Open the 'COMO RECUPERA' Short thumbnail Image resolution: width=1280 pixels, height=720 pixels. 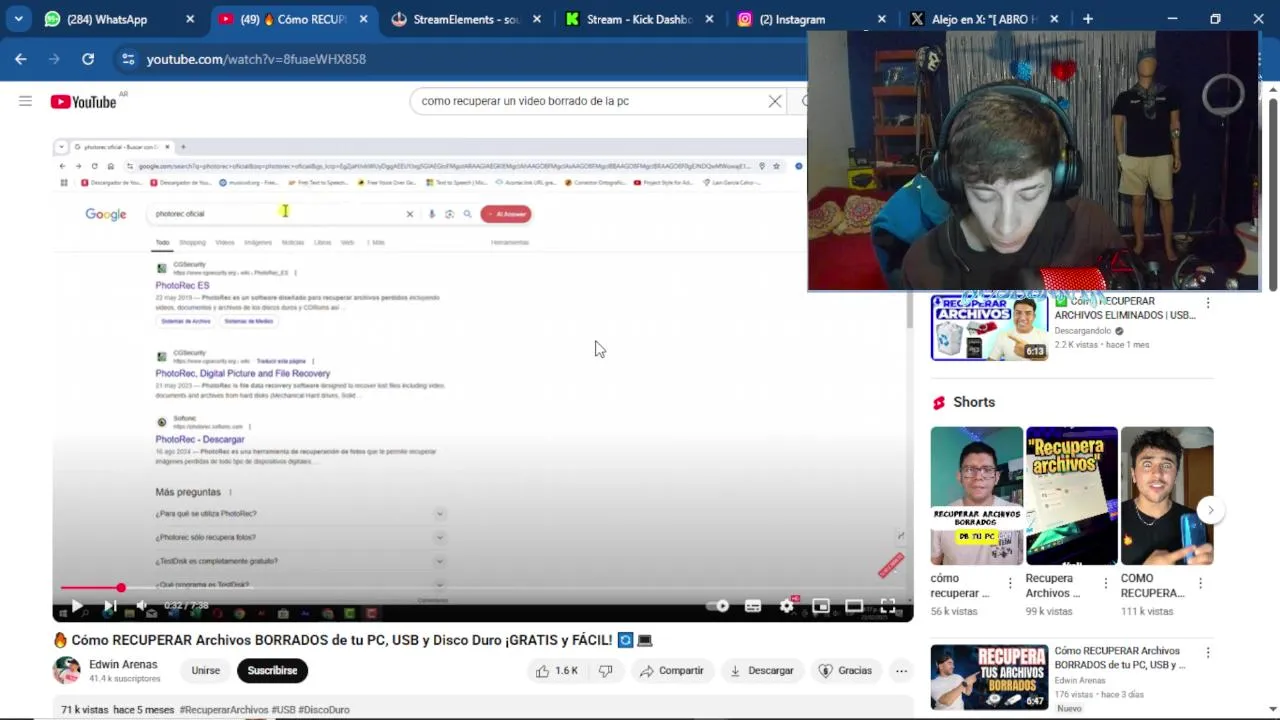point(1167,496)
